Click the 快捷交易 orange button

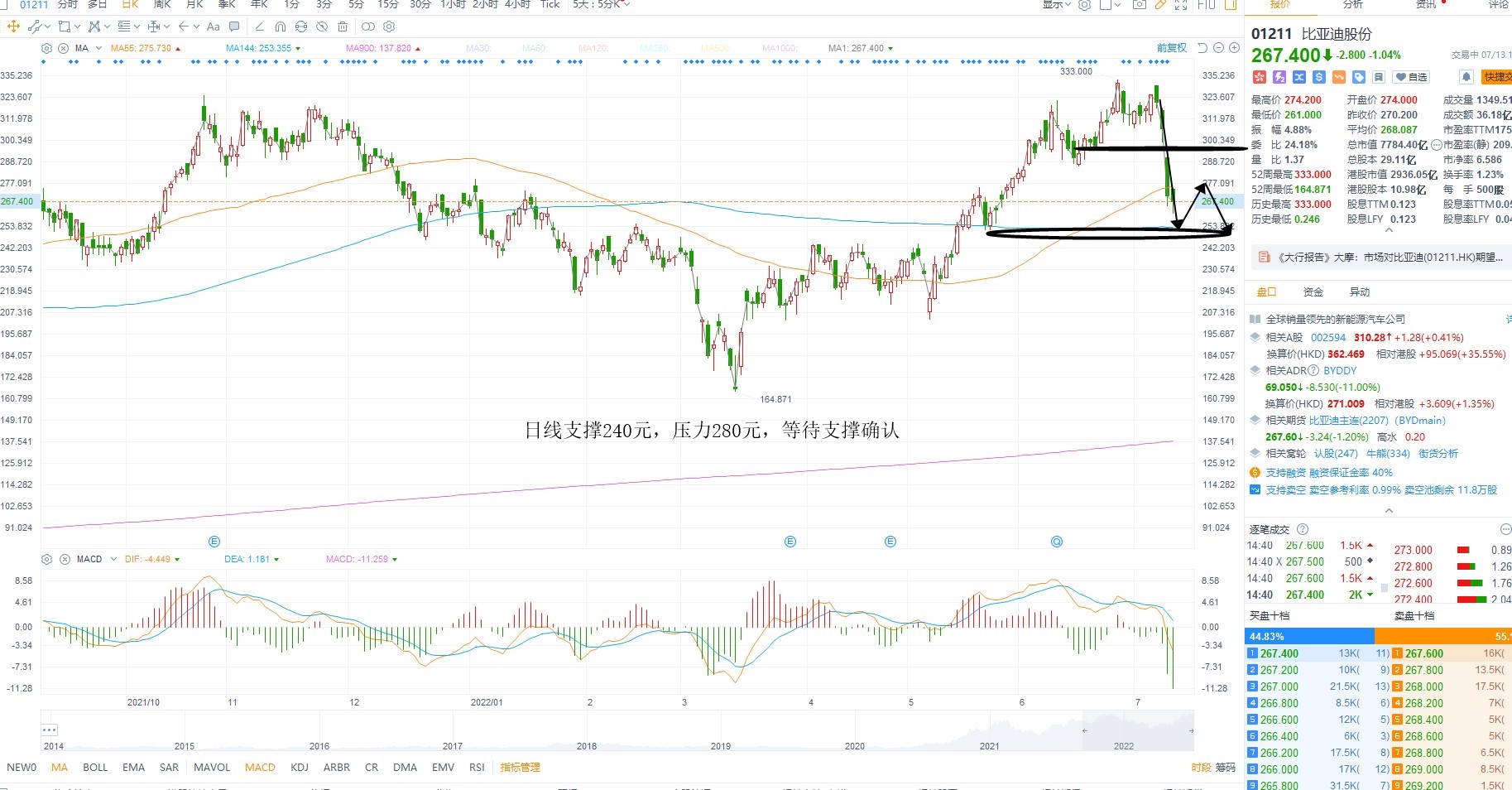[1497, 77]
